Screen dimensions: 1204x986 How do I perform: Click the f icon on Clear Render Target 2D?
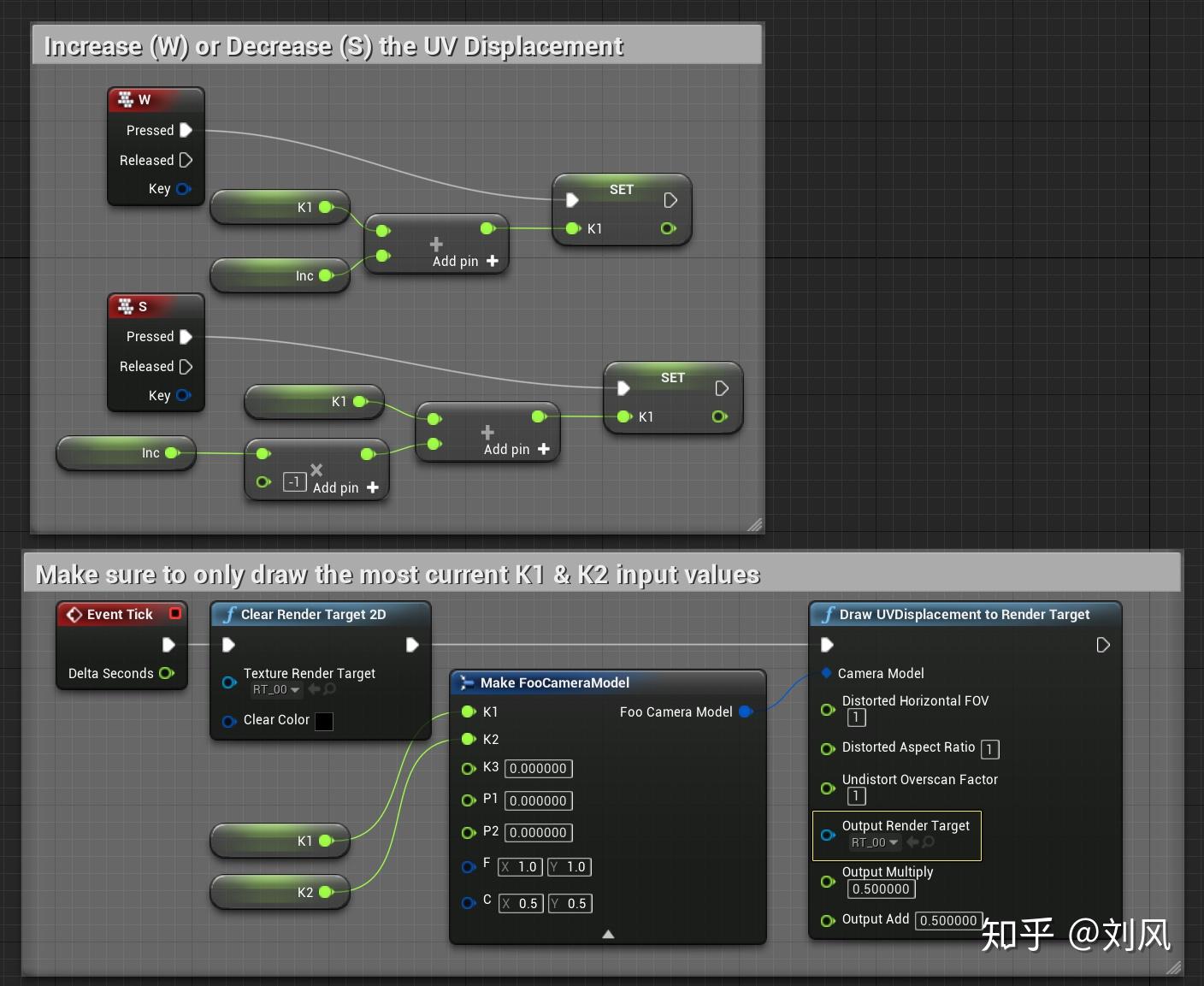point(229,614)
